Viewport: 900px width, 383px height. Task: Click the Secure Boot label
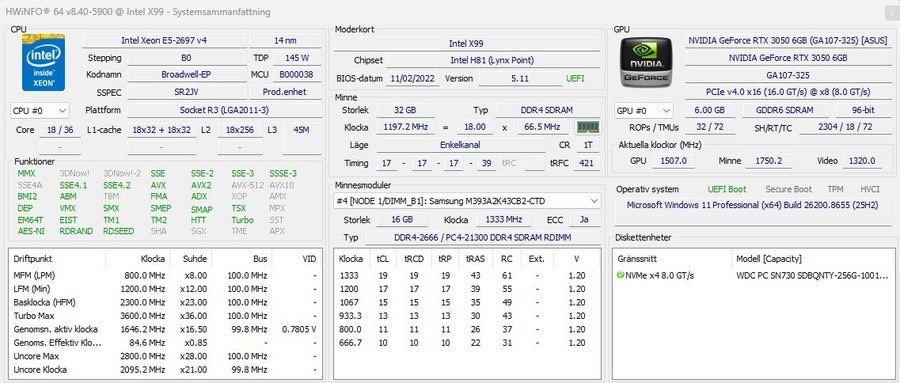[x=788, y=189]
